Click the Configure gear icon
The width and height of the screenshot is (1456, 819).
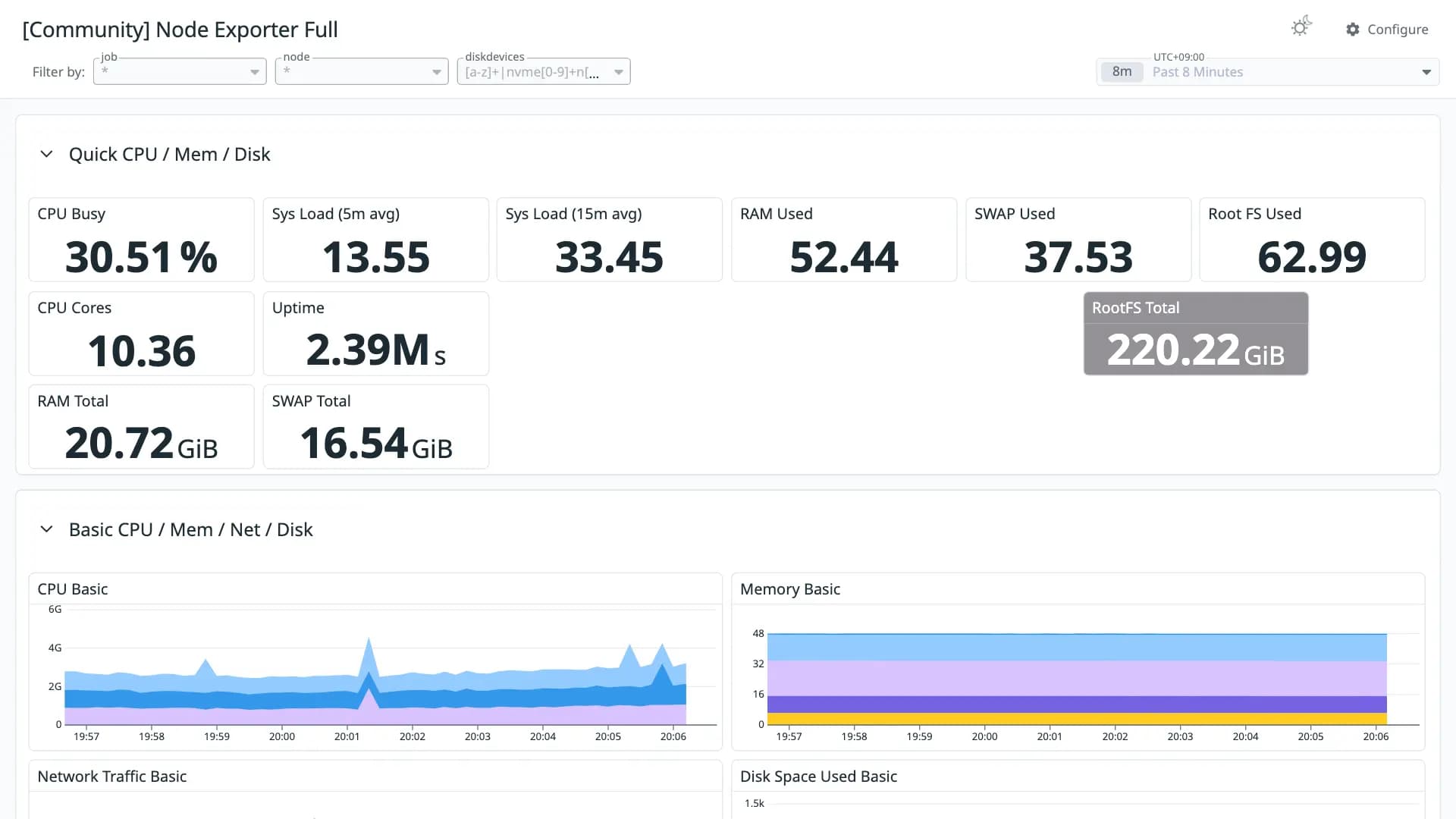tap(1353, 29)
